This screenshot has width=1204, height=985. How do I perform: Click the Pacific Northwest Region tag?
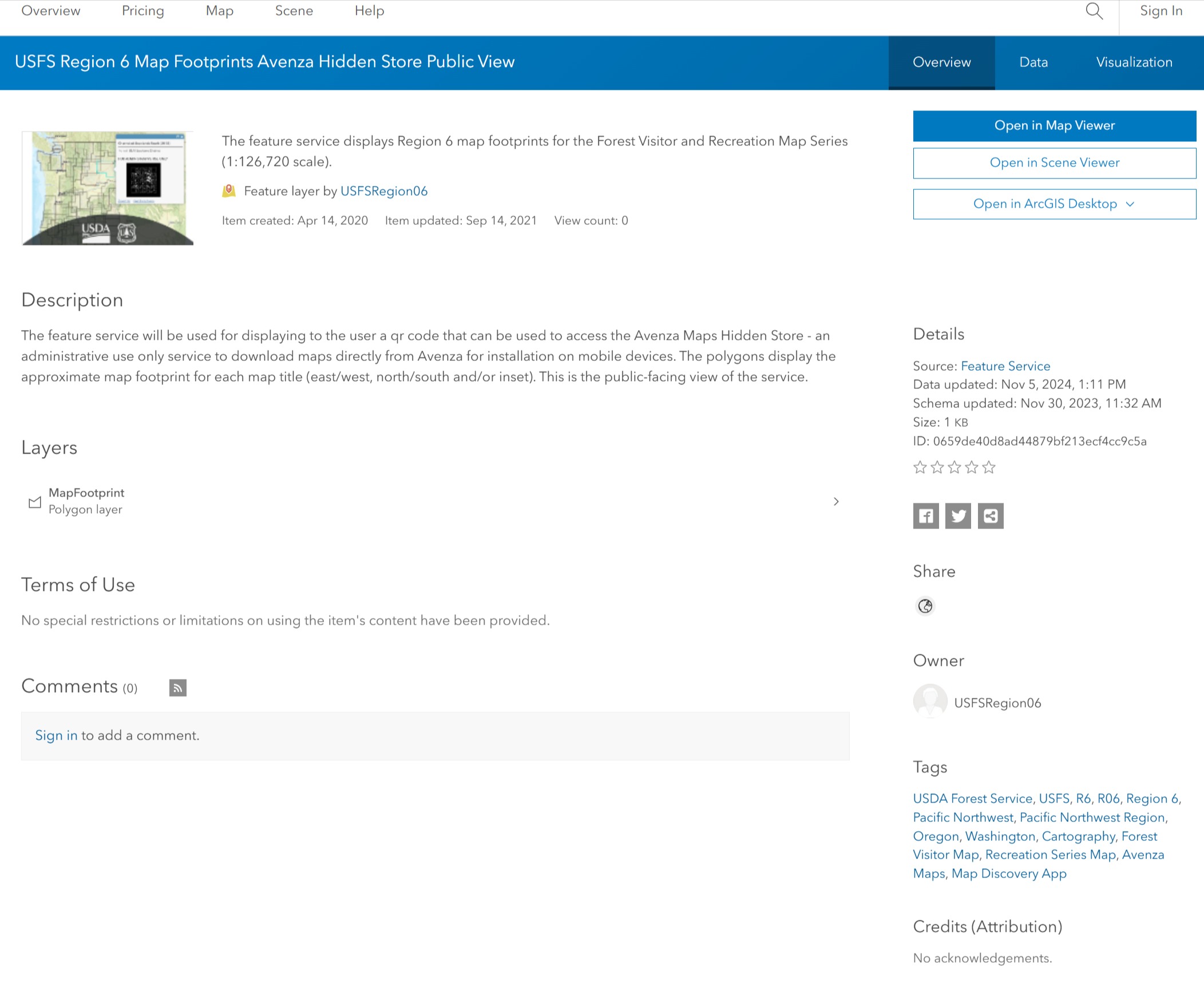[x=1092, y=817]
